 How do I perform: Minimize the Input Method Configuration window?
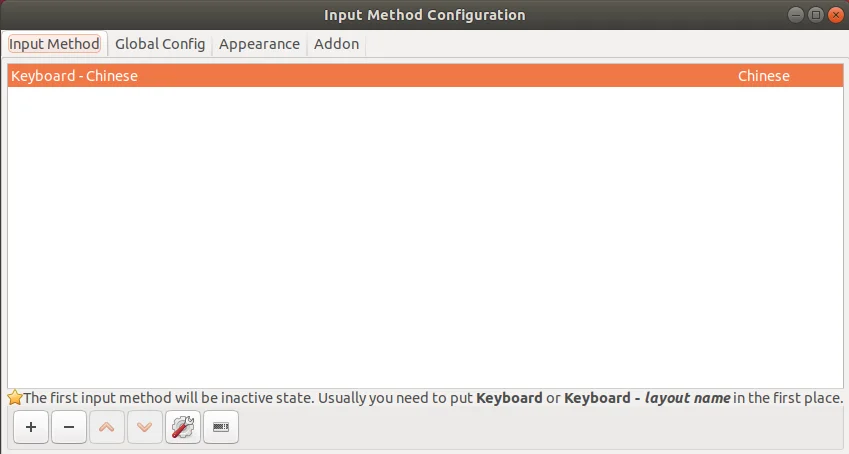795,15
